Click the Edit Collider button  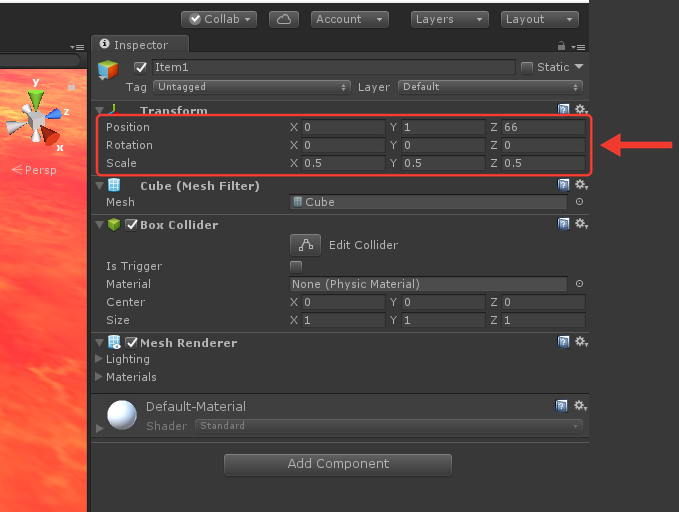click(x=305, y=245)
